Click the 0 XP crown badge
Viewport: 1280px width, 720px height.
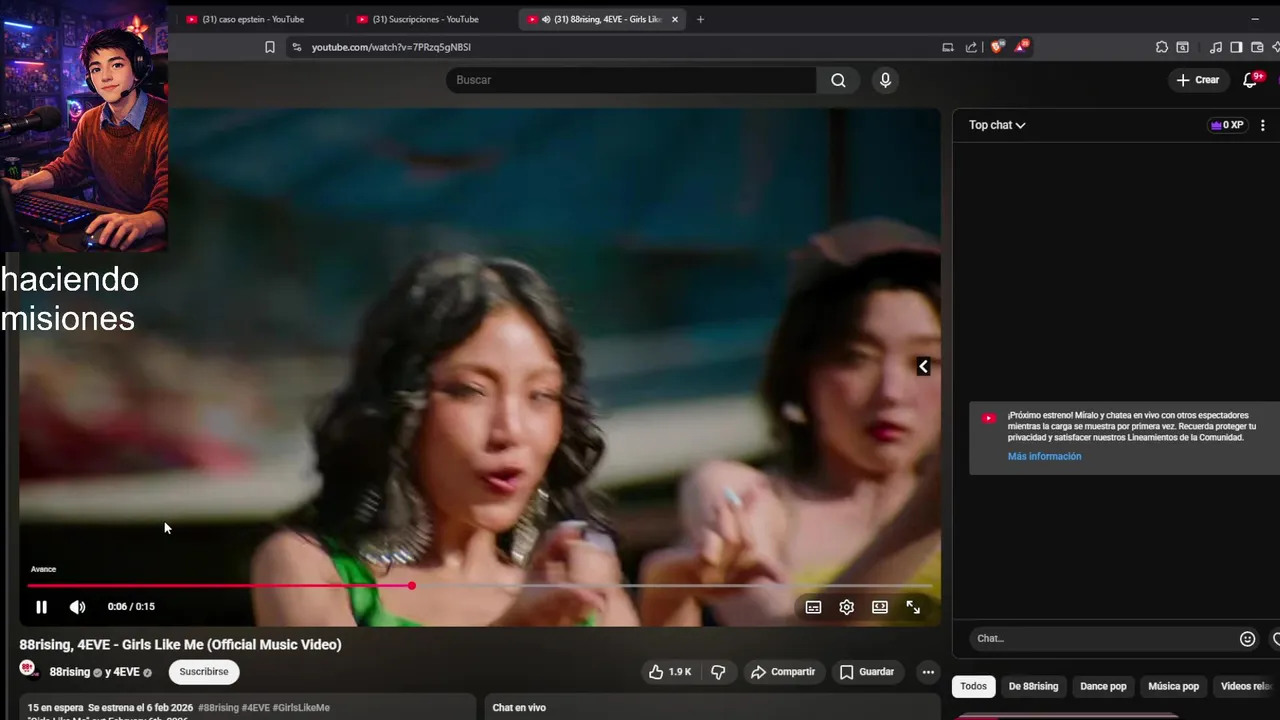click(x=1227, y=125)
